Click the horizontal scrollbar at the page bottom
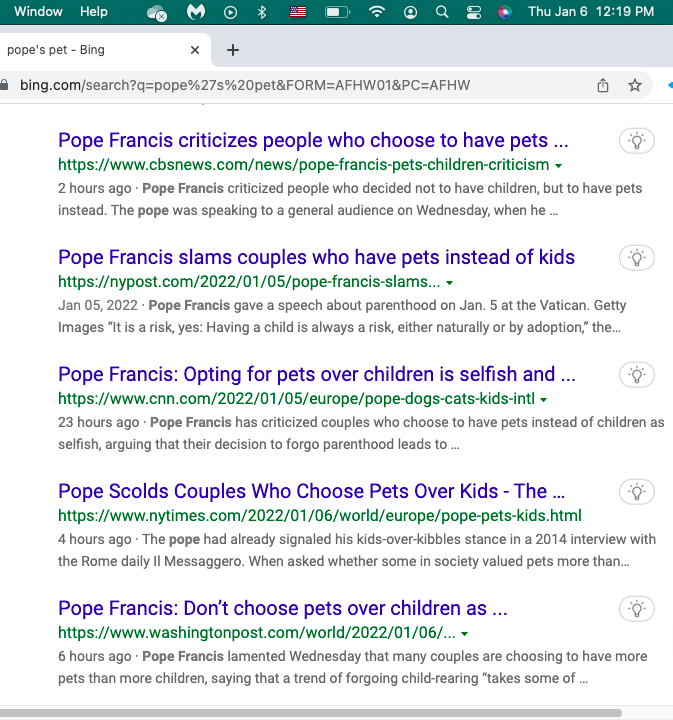The image size is (673, 720). coord(310,713)
